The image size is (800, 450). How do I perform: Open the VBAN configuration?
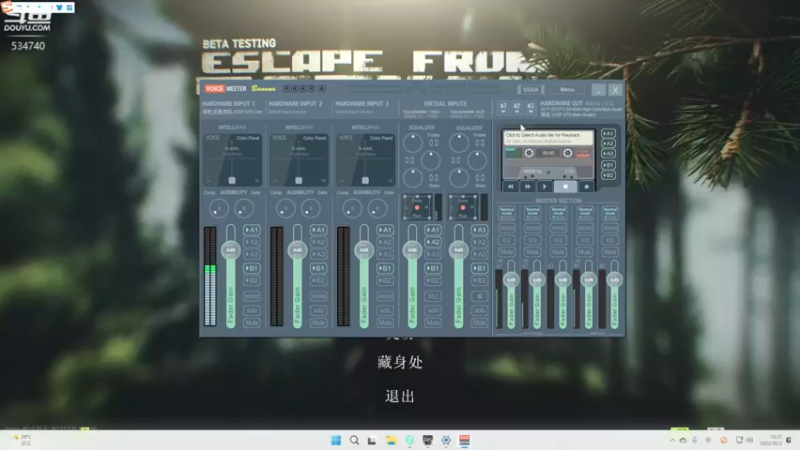tap(531, 90)
